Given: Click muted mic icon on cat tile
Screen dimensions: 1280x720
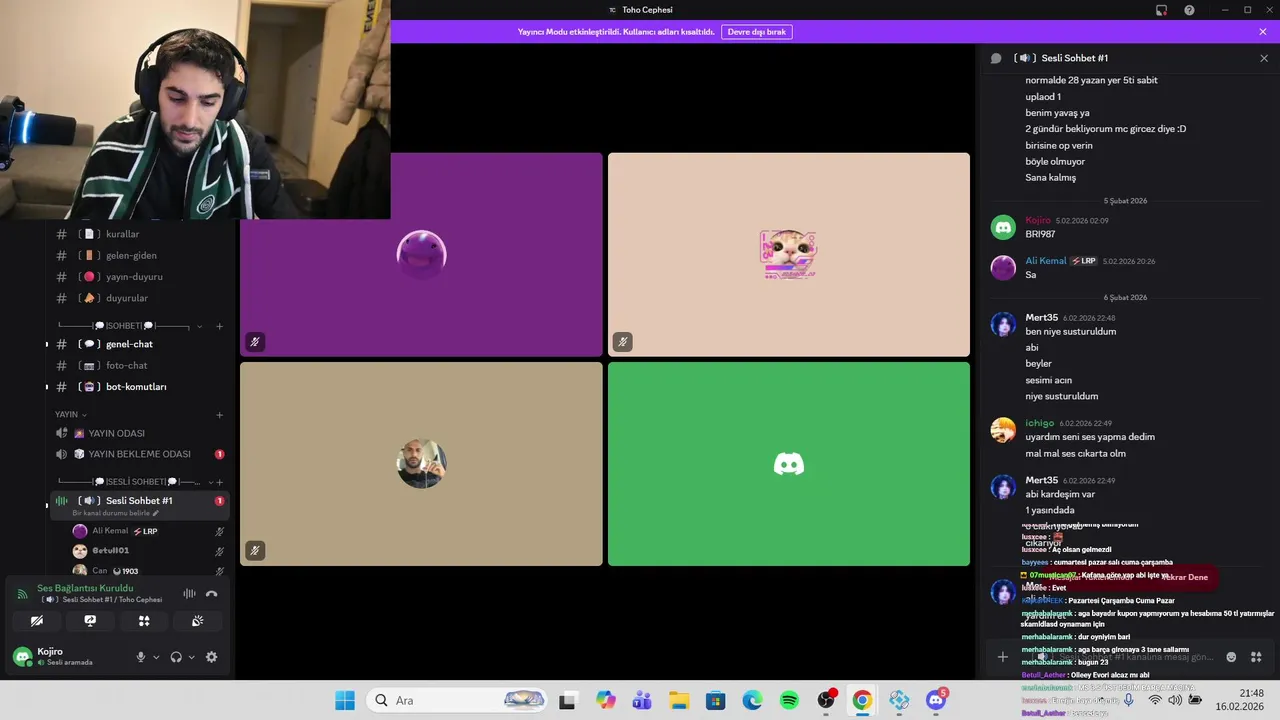Looking at the screenshot, I should [x=622, y=342].
